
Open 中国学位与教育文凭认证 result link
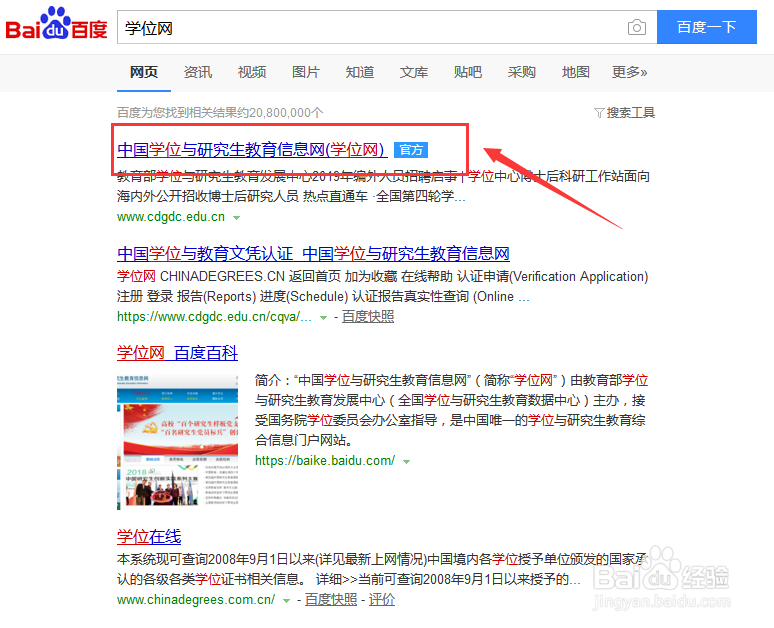point(313,254)
